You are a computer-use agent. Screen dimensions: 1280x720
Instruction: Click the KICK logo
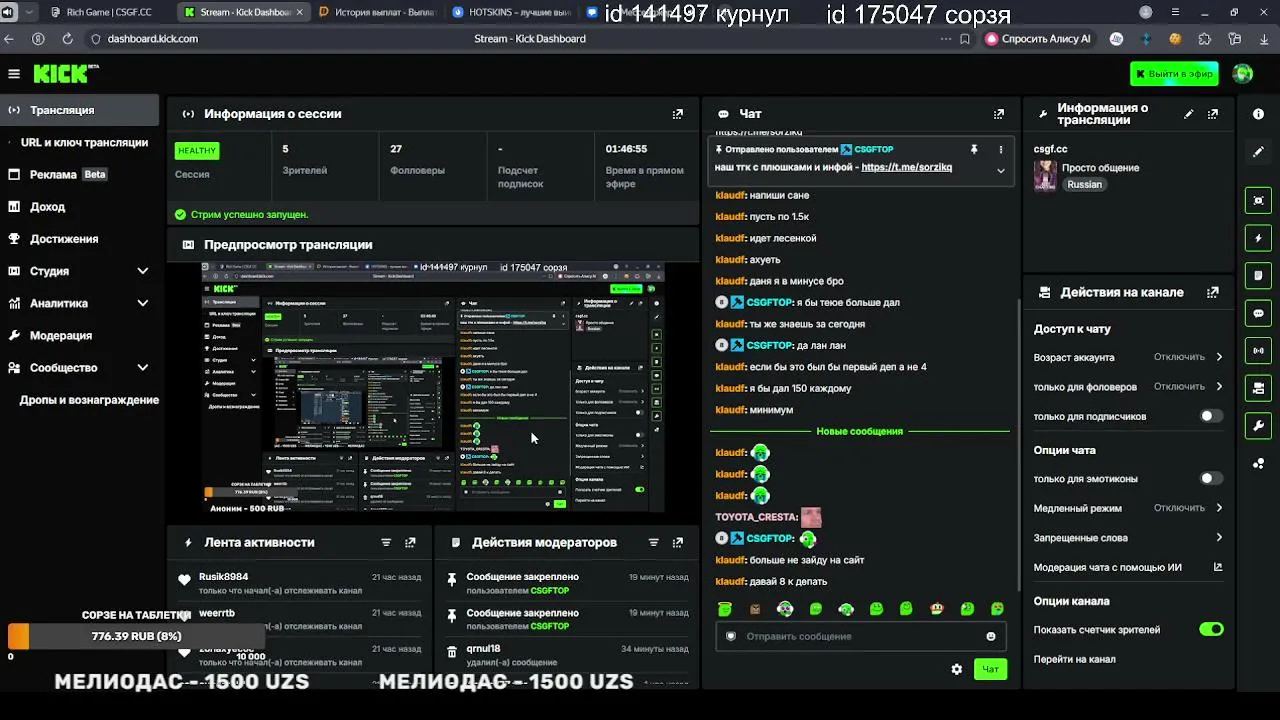pos(66,74)
